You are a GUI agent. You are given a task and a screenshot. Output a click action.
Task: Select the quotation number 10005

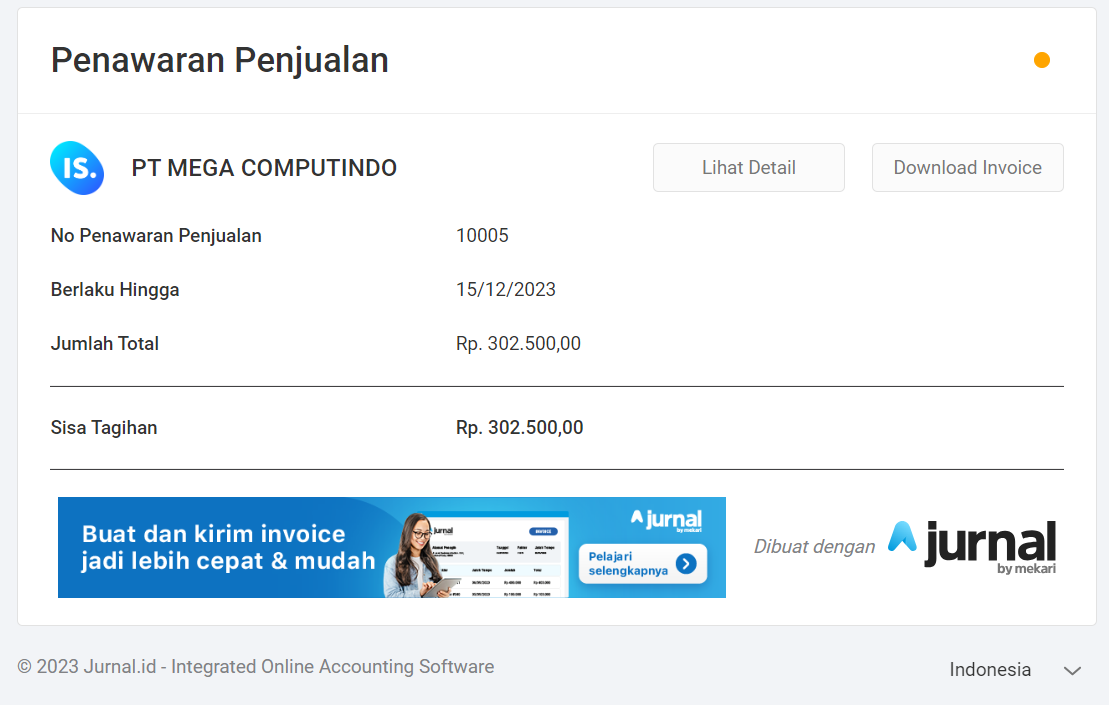tap(482, 235)
